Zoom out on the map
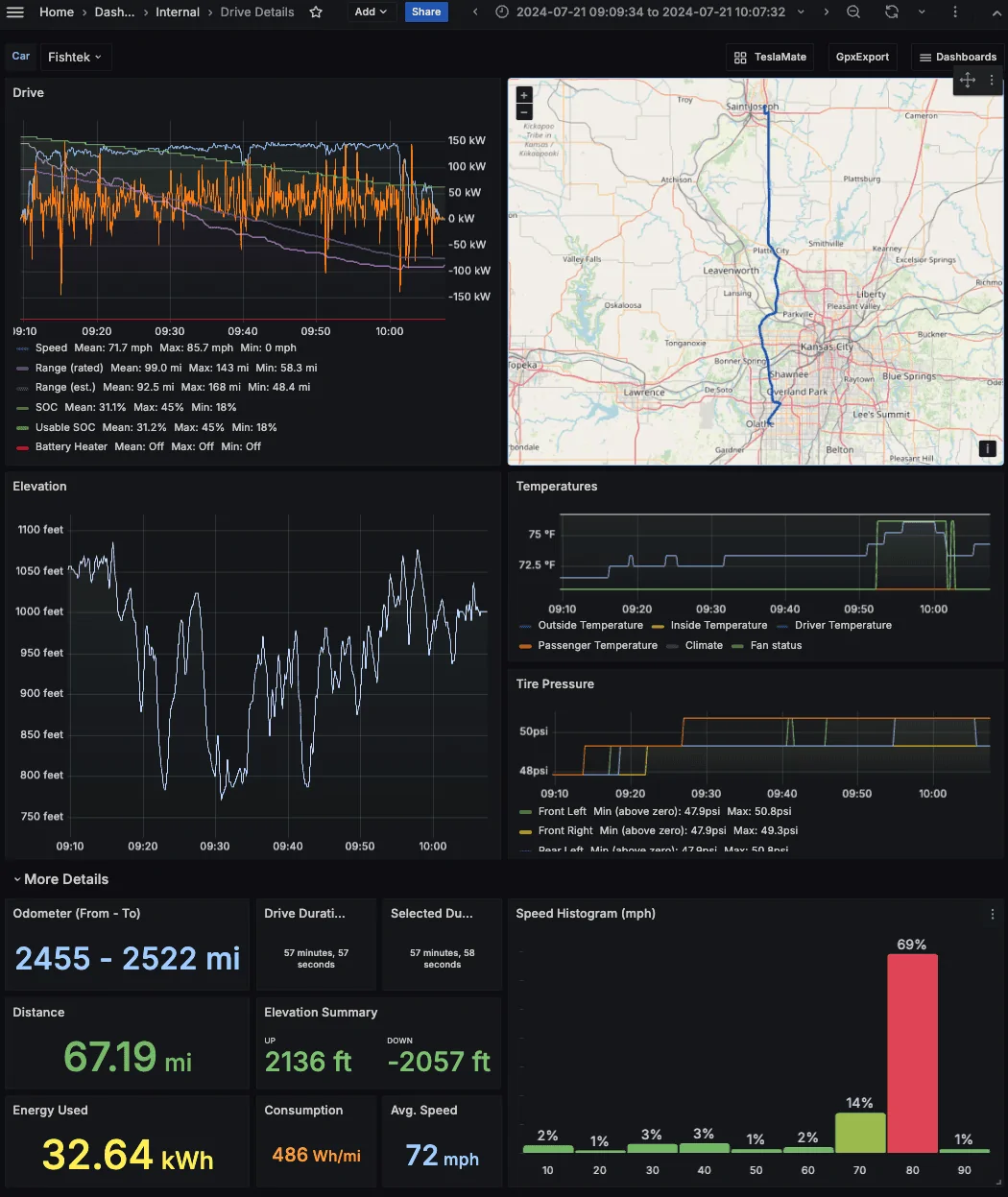The width and height of the screenshot is (1008, 1197). [524, 111]
